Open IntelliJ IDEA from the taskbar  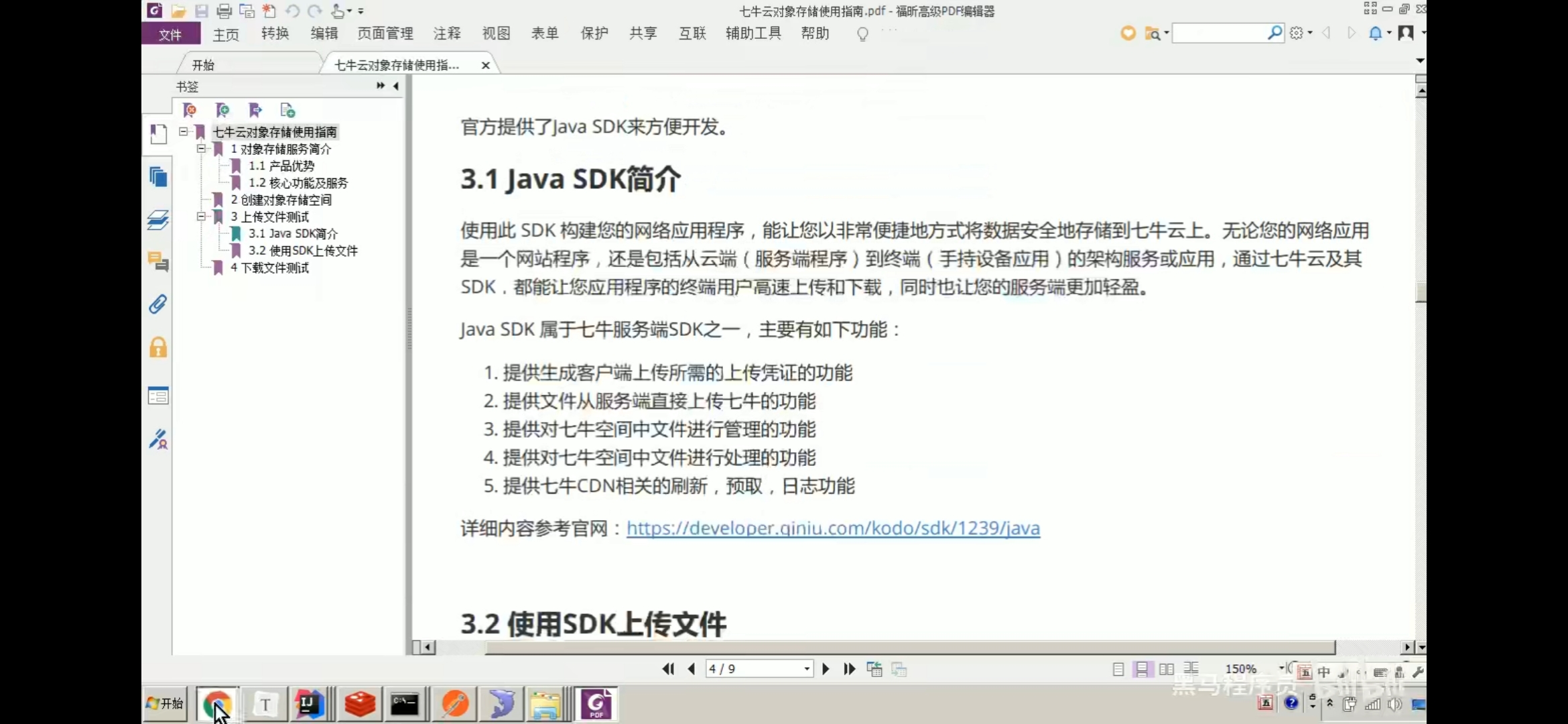point(310,704)
